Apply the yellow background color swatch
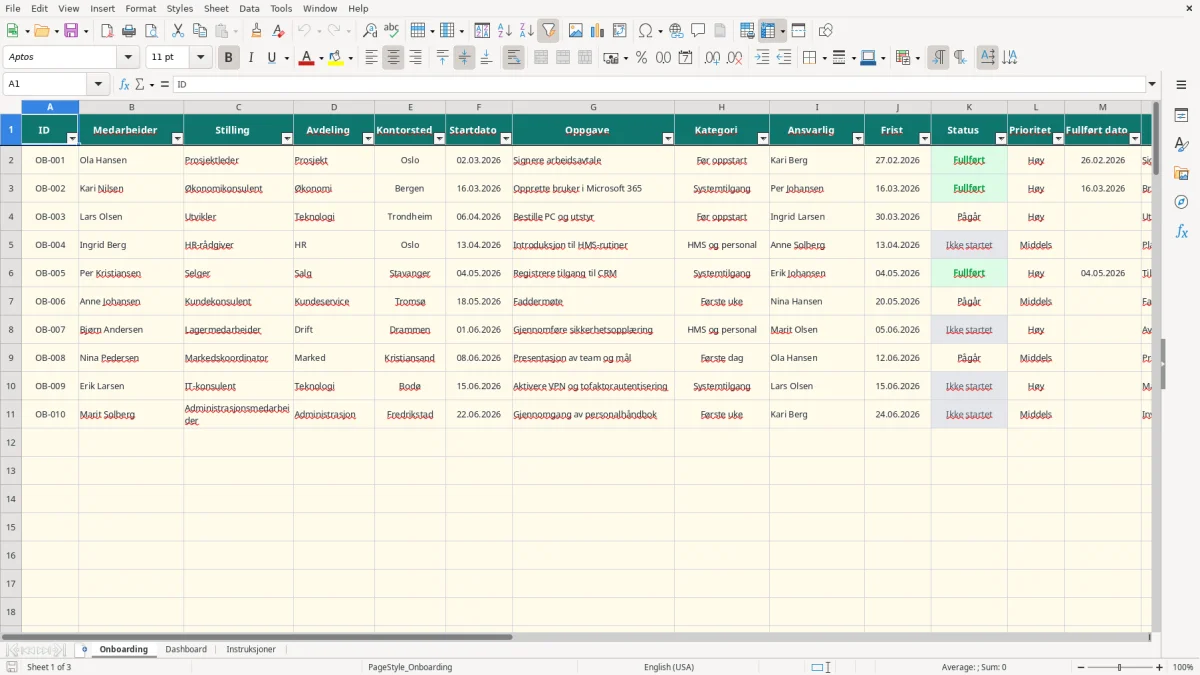 click(335, 58)
